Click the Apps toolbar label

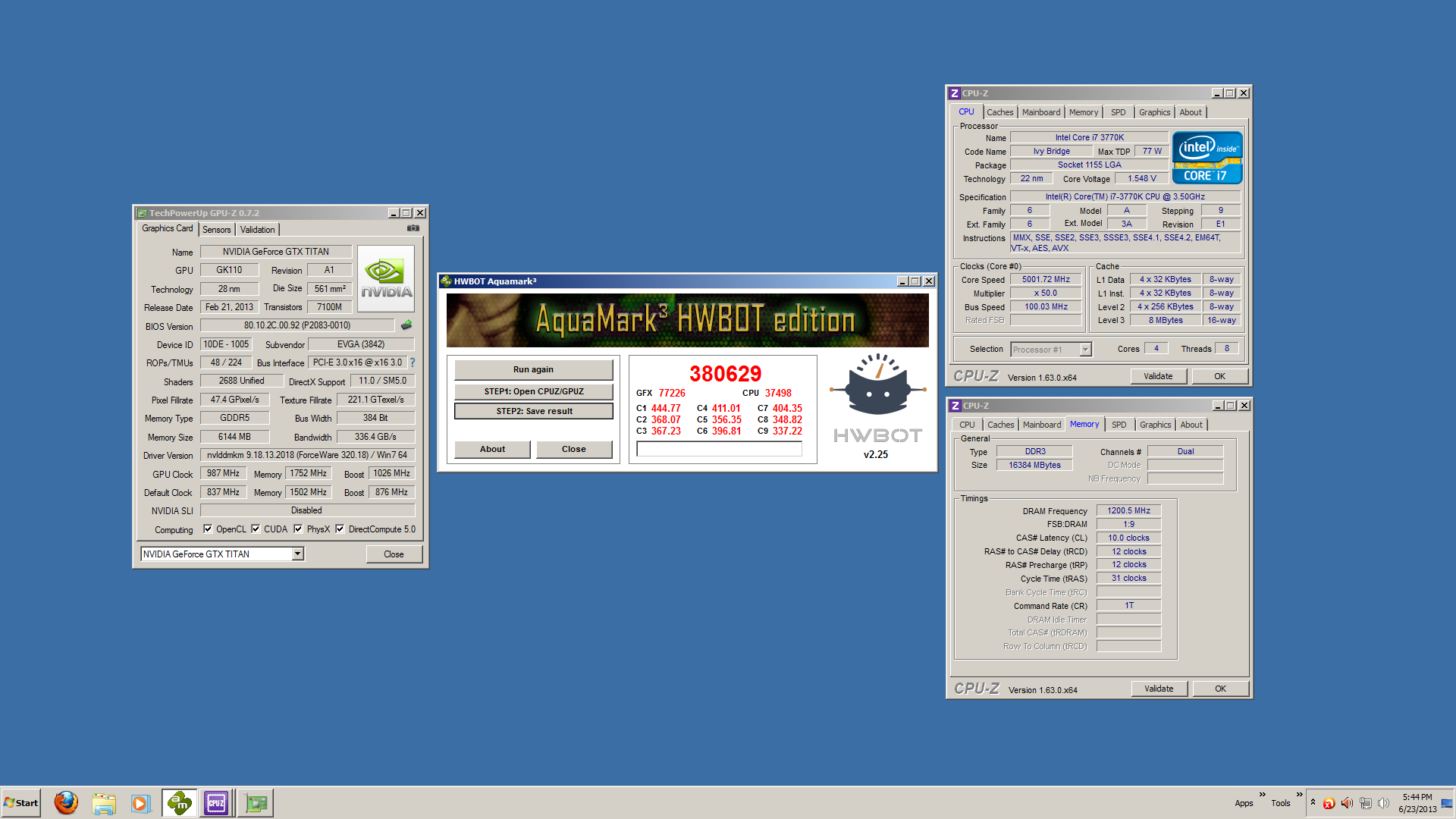(1244, 803)
